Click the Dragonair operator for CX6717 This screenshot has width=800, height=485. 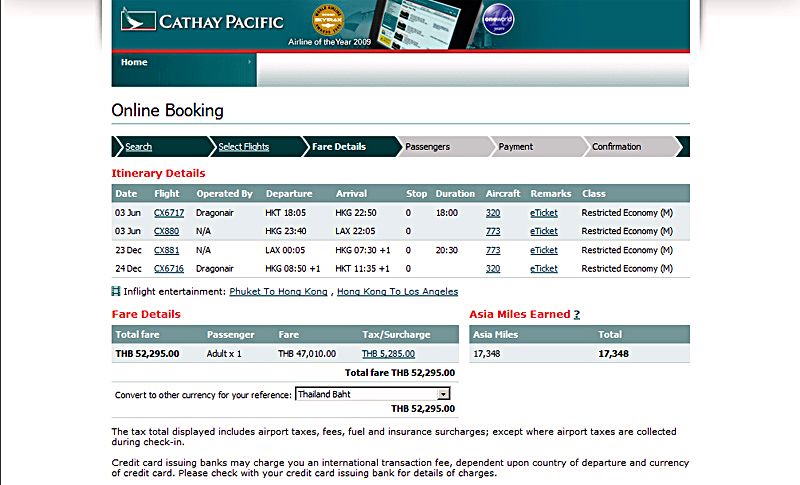click(x=215, y=213)
